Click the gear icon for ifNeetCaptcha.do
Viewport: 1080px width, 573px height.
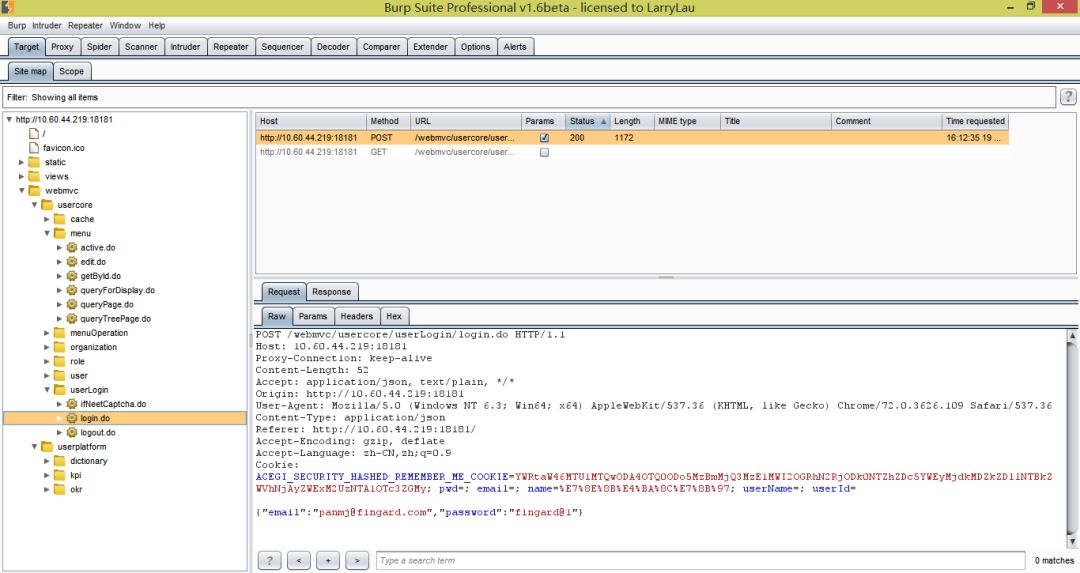click(x=72, y=404)
